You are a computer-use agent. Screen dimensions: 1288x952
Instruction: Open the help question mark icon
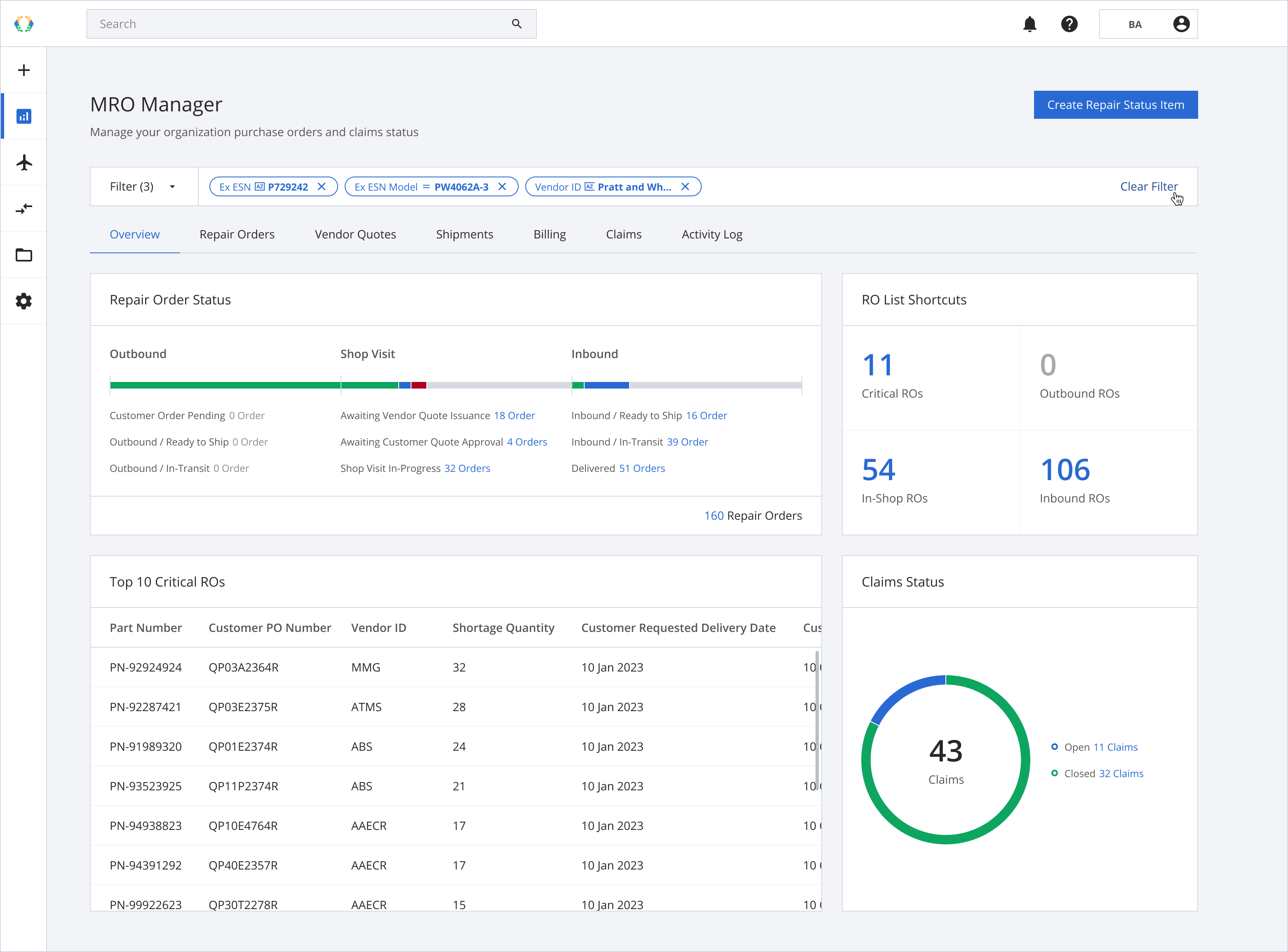[1069, 24]
